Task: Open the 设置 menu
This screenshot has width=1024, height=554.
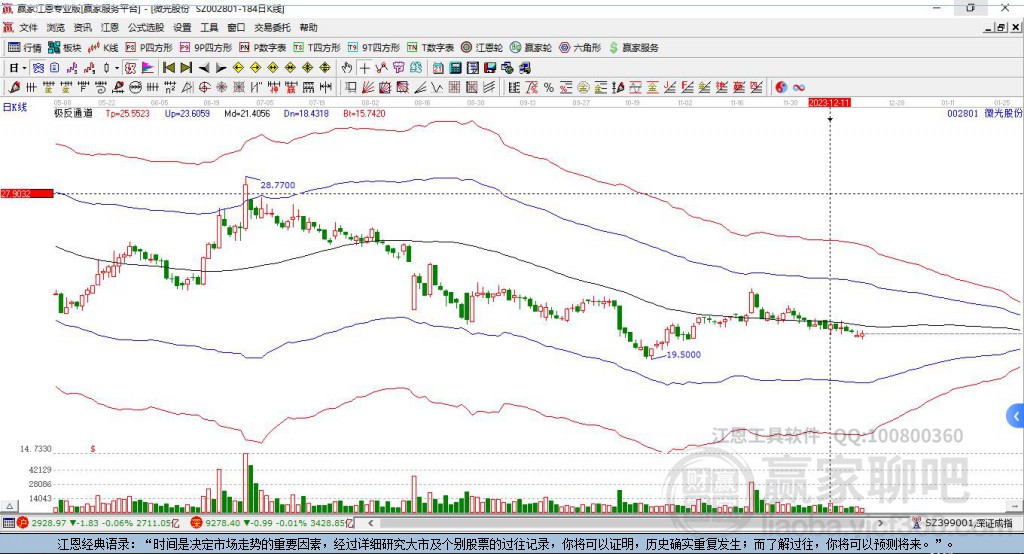Action: (x=182, y=27)
